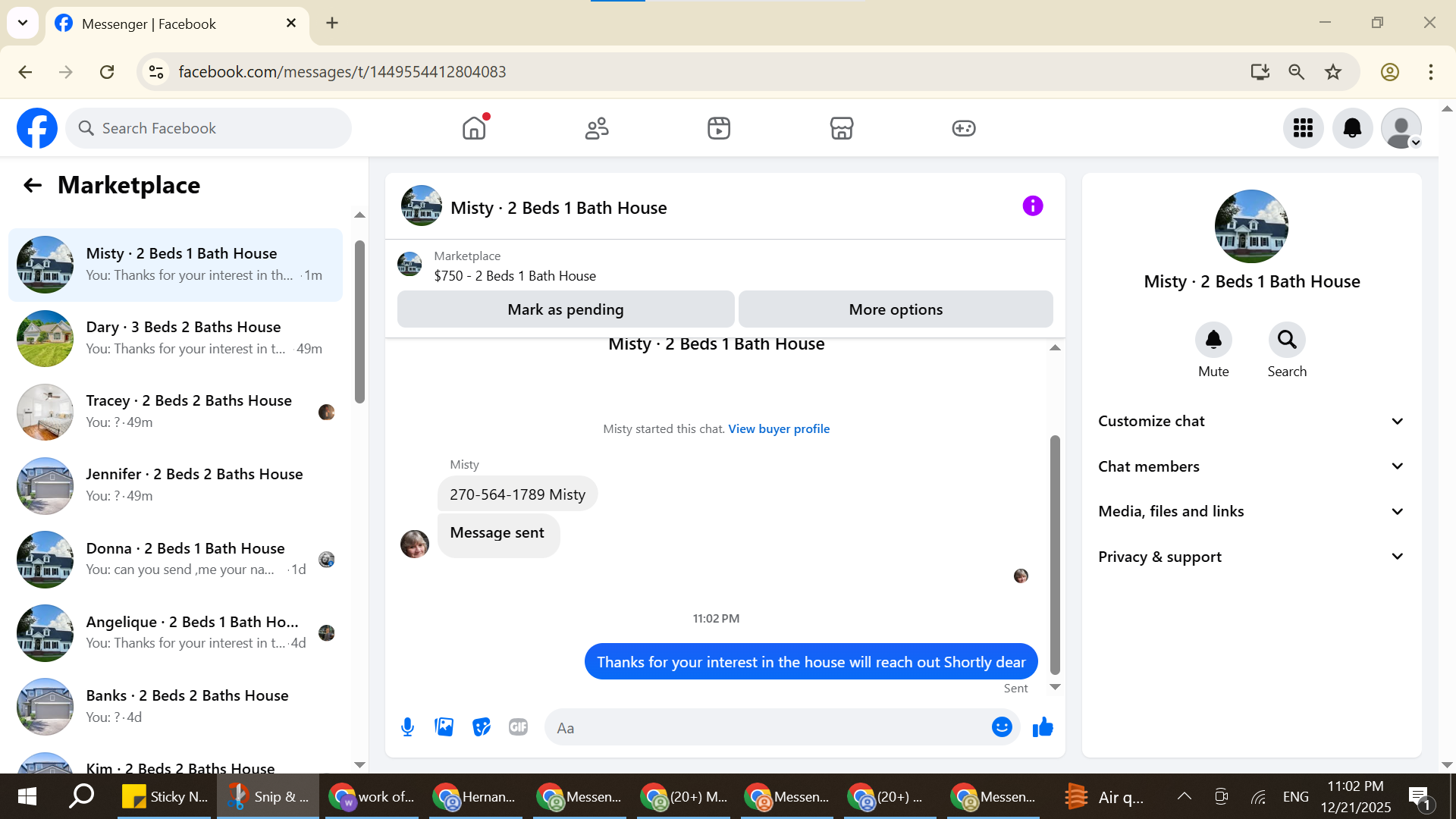This screenshot has width=1456, height=819.
Task: Click the message input field Aa
Action: coord(770,728)
